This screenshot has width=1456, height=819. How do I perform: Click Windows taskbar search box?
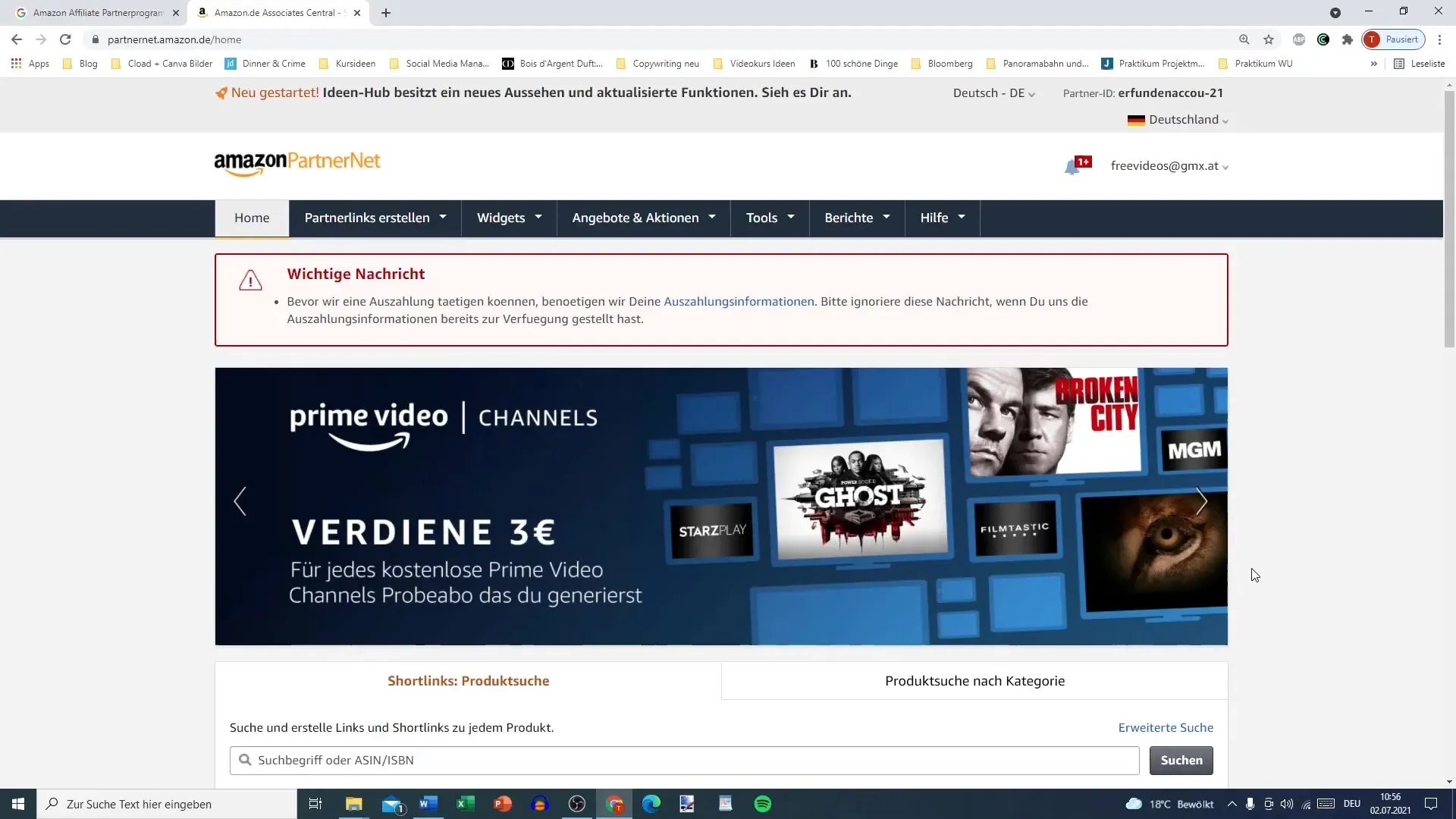tap(167, 804)
